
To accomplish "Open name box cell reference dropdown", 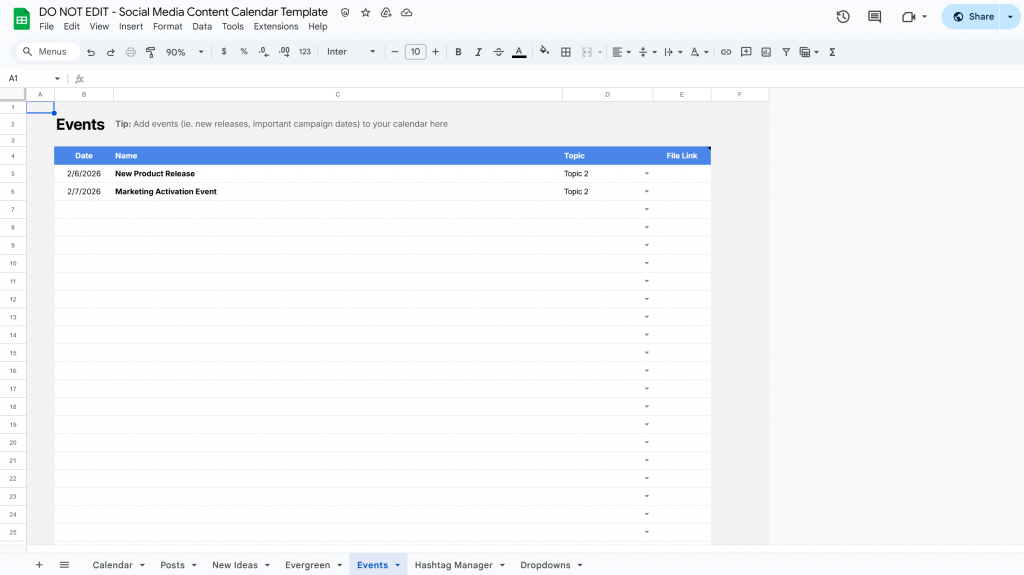I will tap(57, 78).
